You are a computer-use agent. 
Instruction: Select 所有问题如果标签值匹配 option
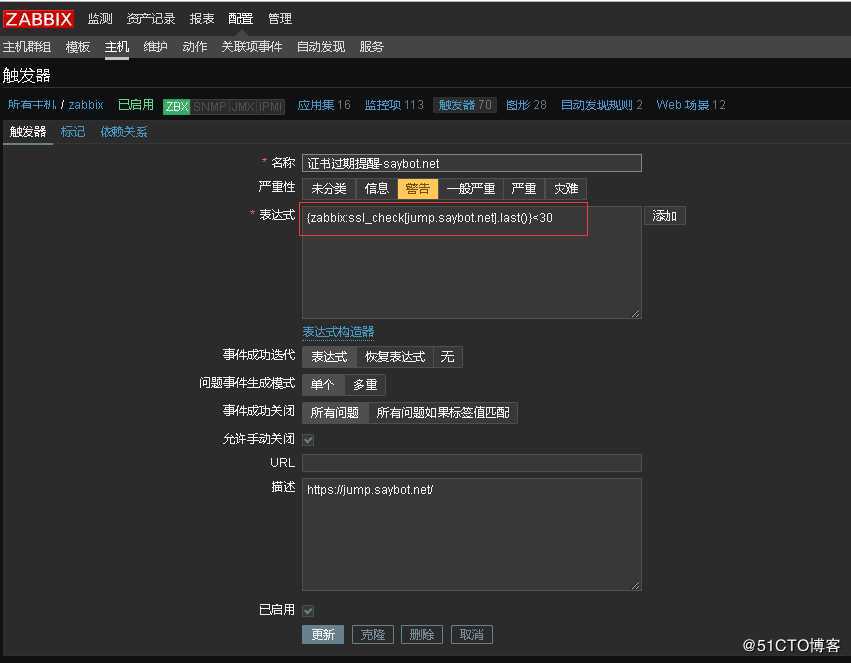443,413
